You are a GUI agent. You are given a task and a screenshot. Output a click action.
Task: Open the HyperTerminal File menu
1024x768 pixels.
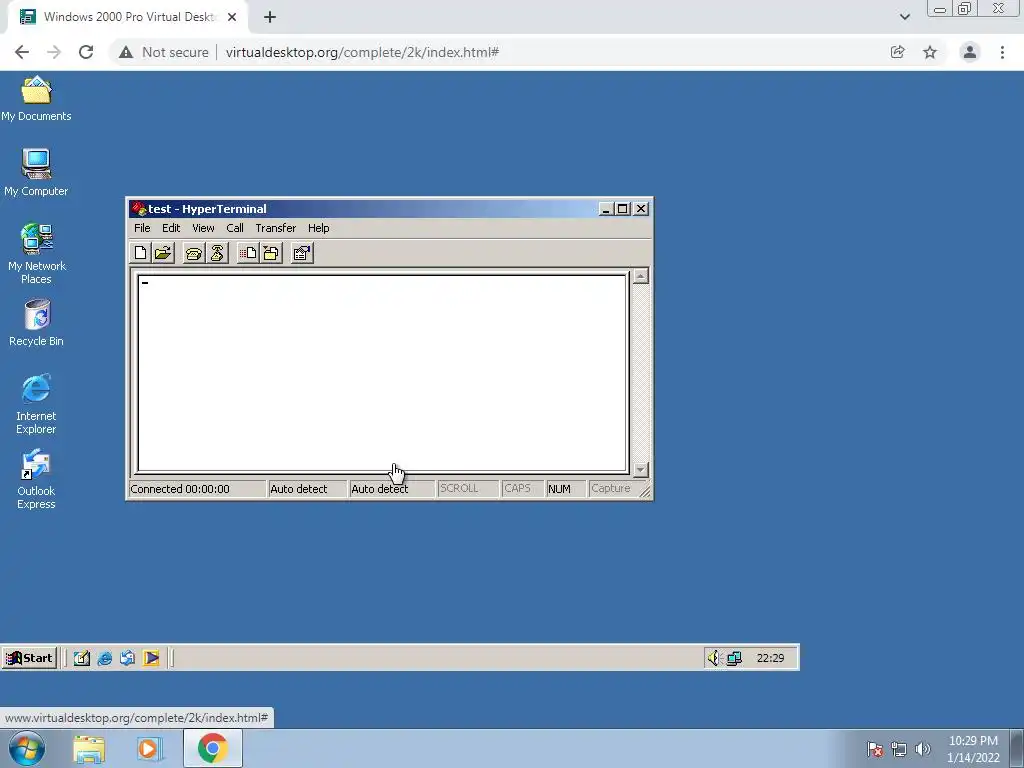(142, 228)
